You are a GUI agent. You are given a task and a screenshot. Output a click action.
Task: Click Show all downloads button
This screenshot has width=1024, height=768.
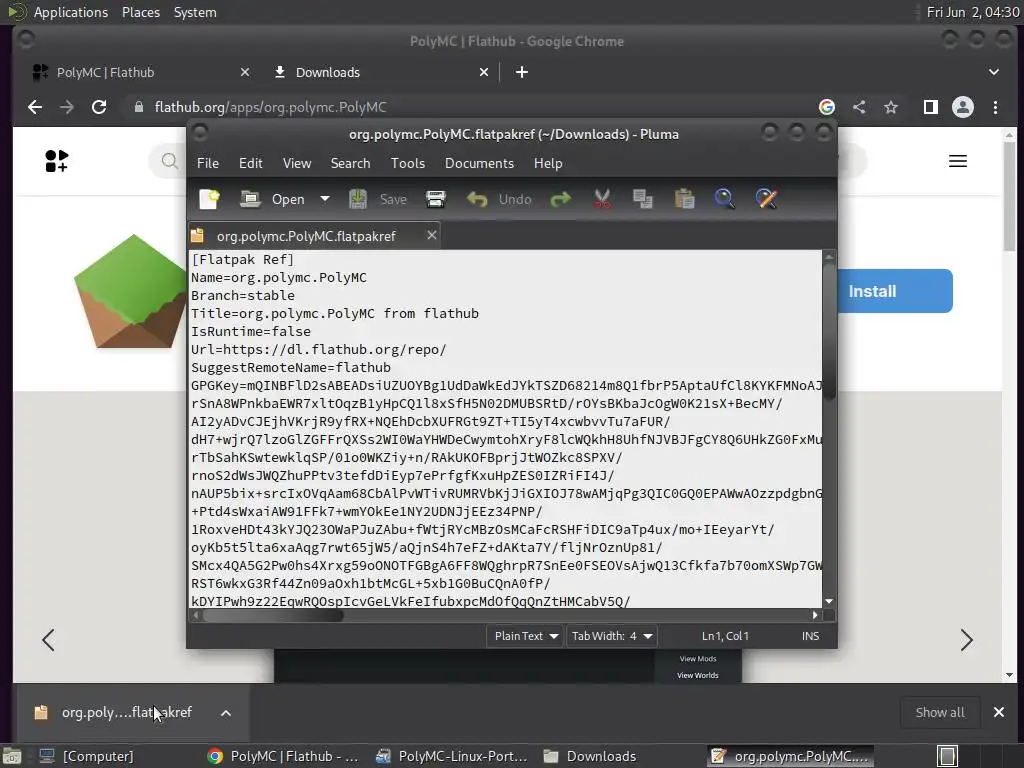pyautogui.click(x=940, y=712)
